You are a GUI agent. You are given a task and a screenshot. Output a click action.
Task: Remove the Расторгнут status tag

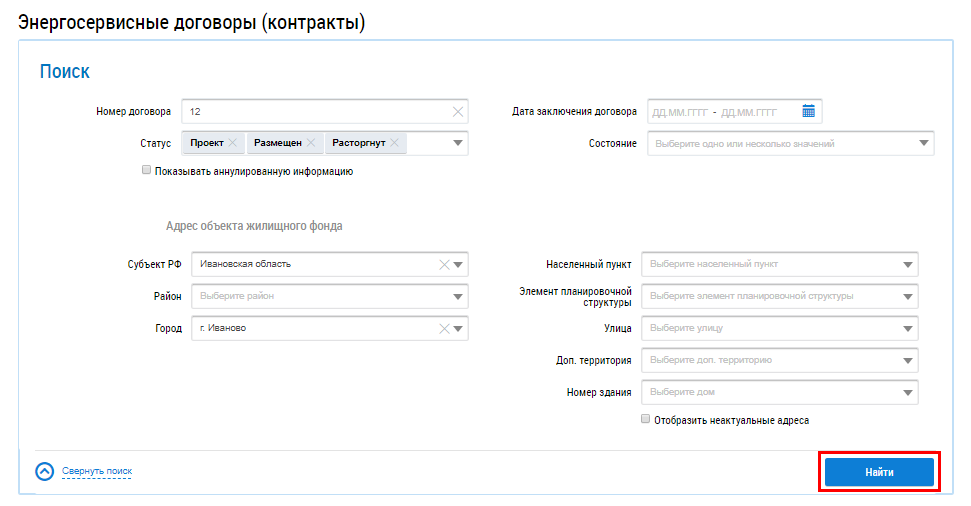(395, 143)
